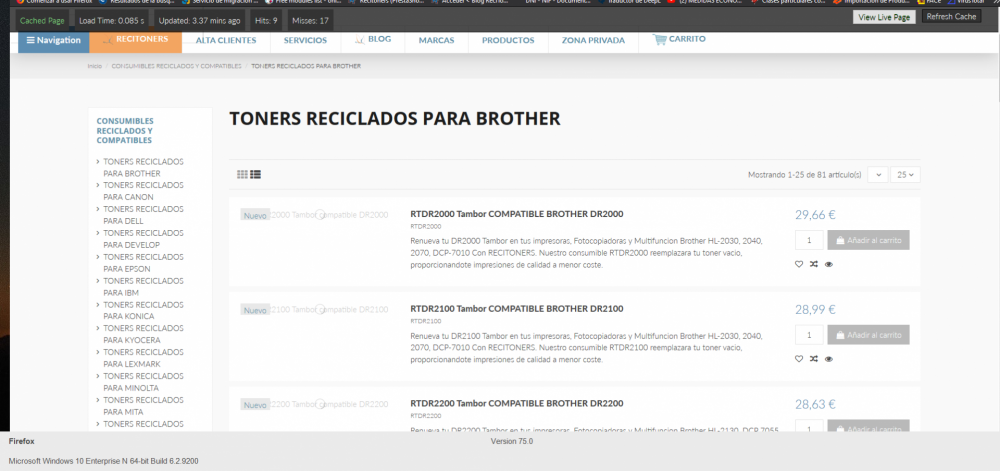
Task: Click the Load Time: 0.085 s indicator
Action: (x=112, y=20)
